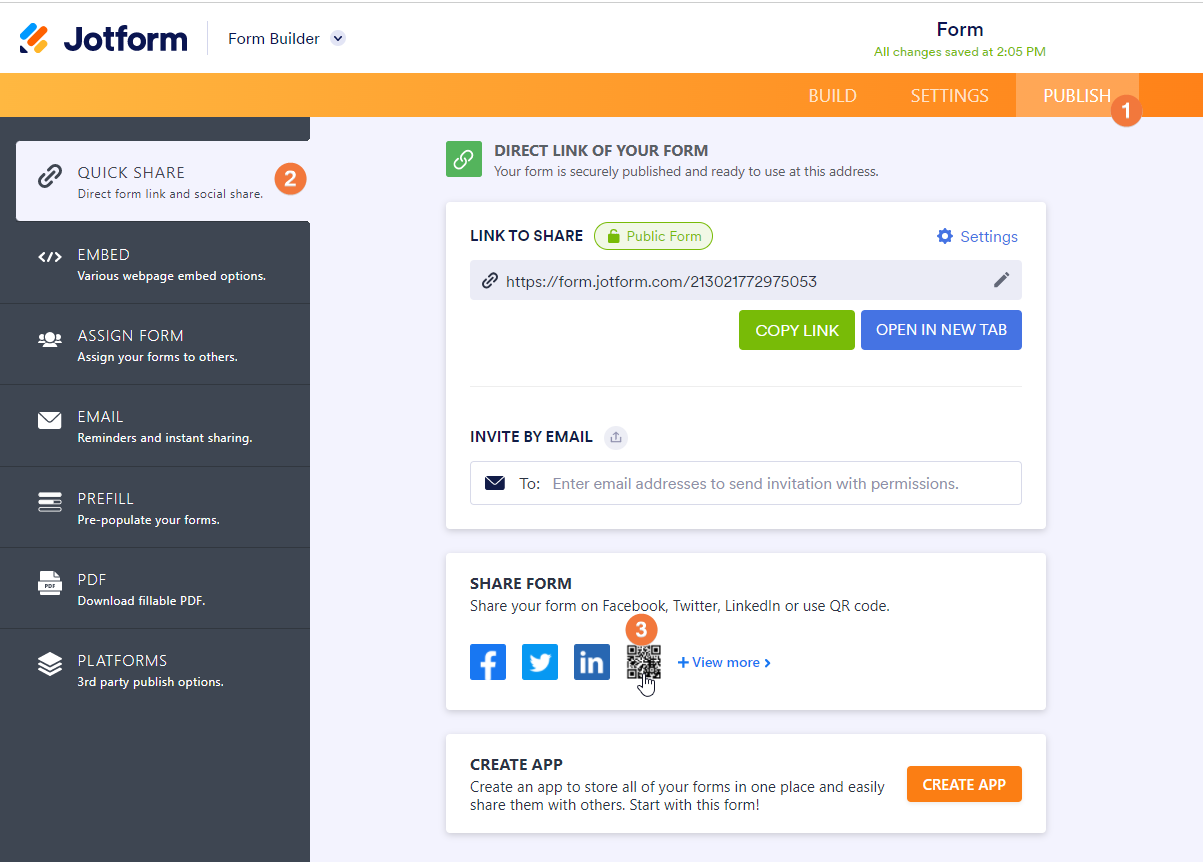
Task: Expand View more sharing options
Action: pyautogui.click(x=724, y=662)
